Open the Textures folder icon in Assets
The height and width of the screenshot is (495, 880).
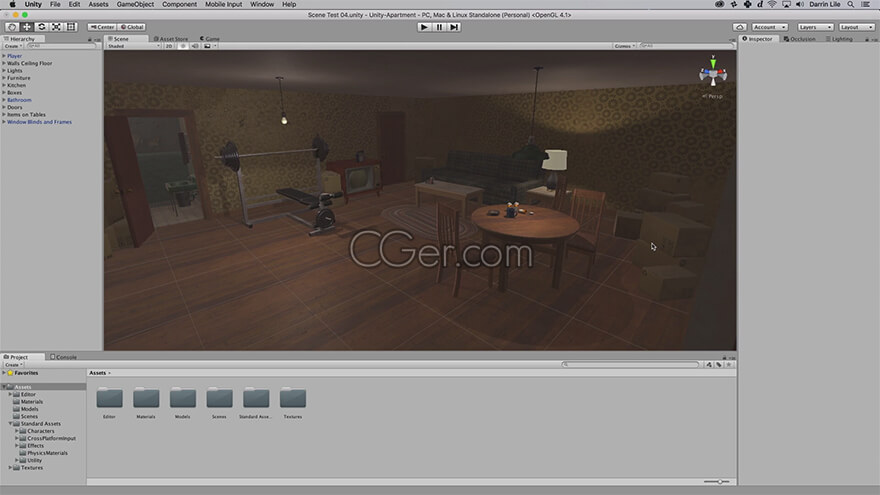point(293,397)
